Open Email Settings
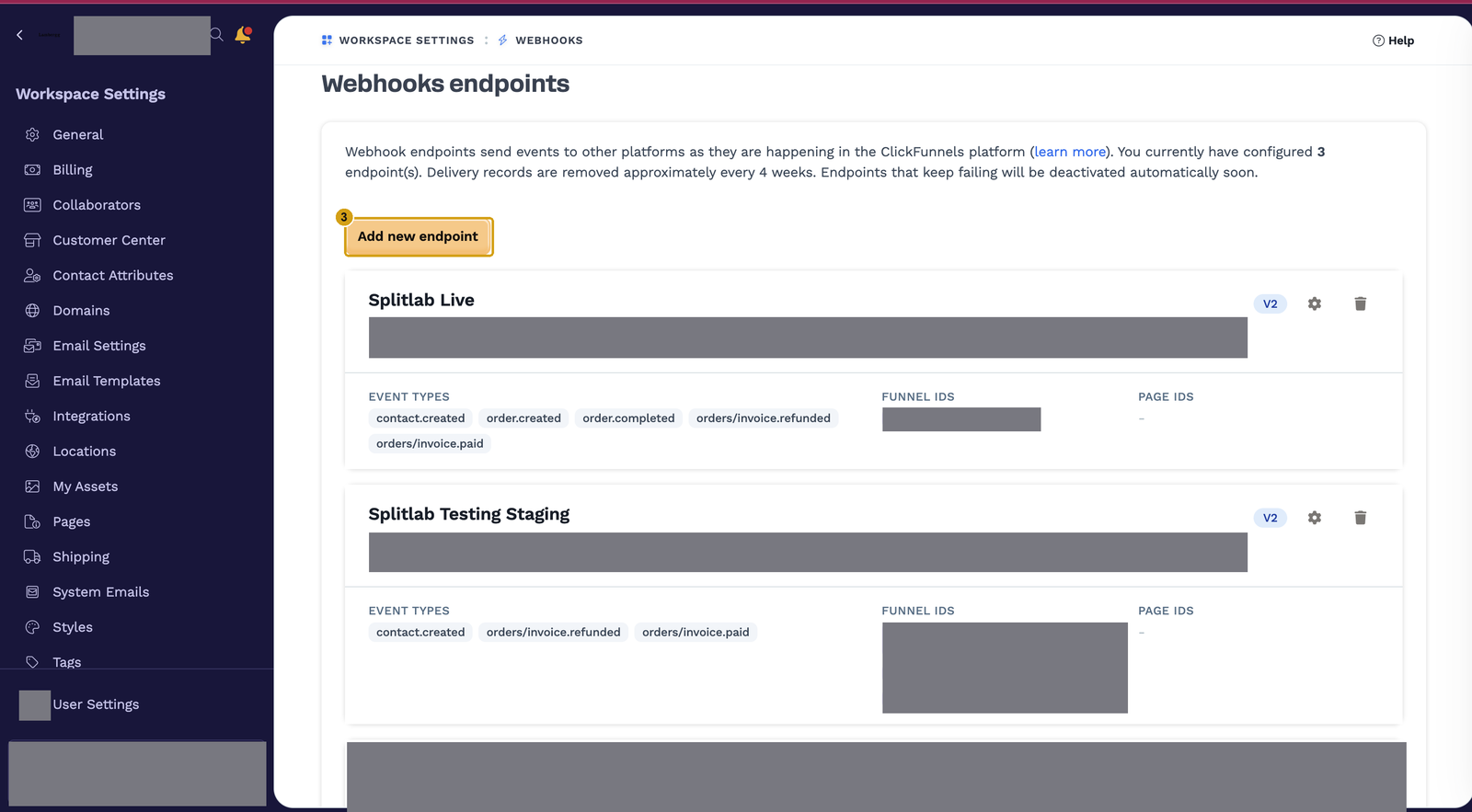 coord(99,346)
